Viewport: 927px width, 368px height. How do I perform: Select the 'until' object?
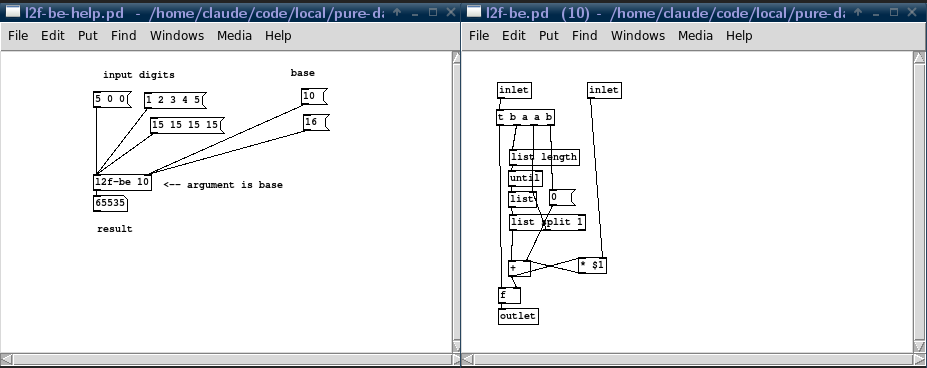[525, 178]
